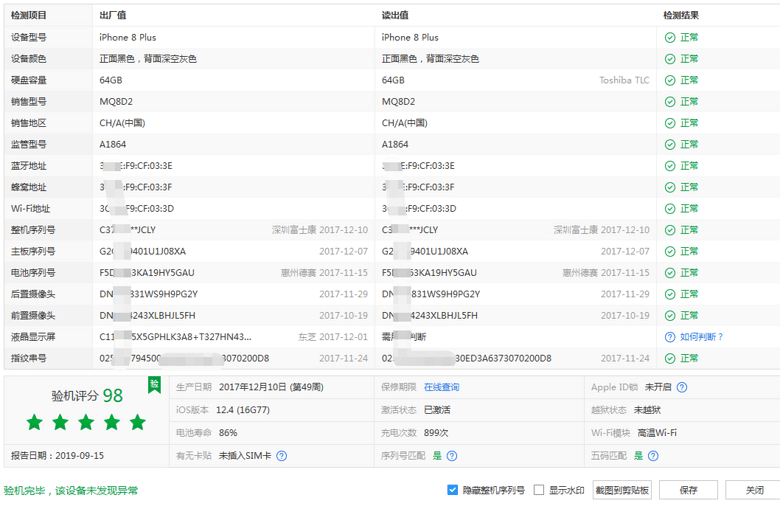Click help icon next to Apple ID锁 status
Screen dimensions: 780x509
tap(682, 387)
